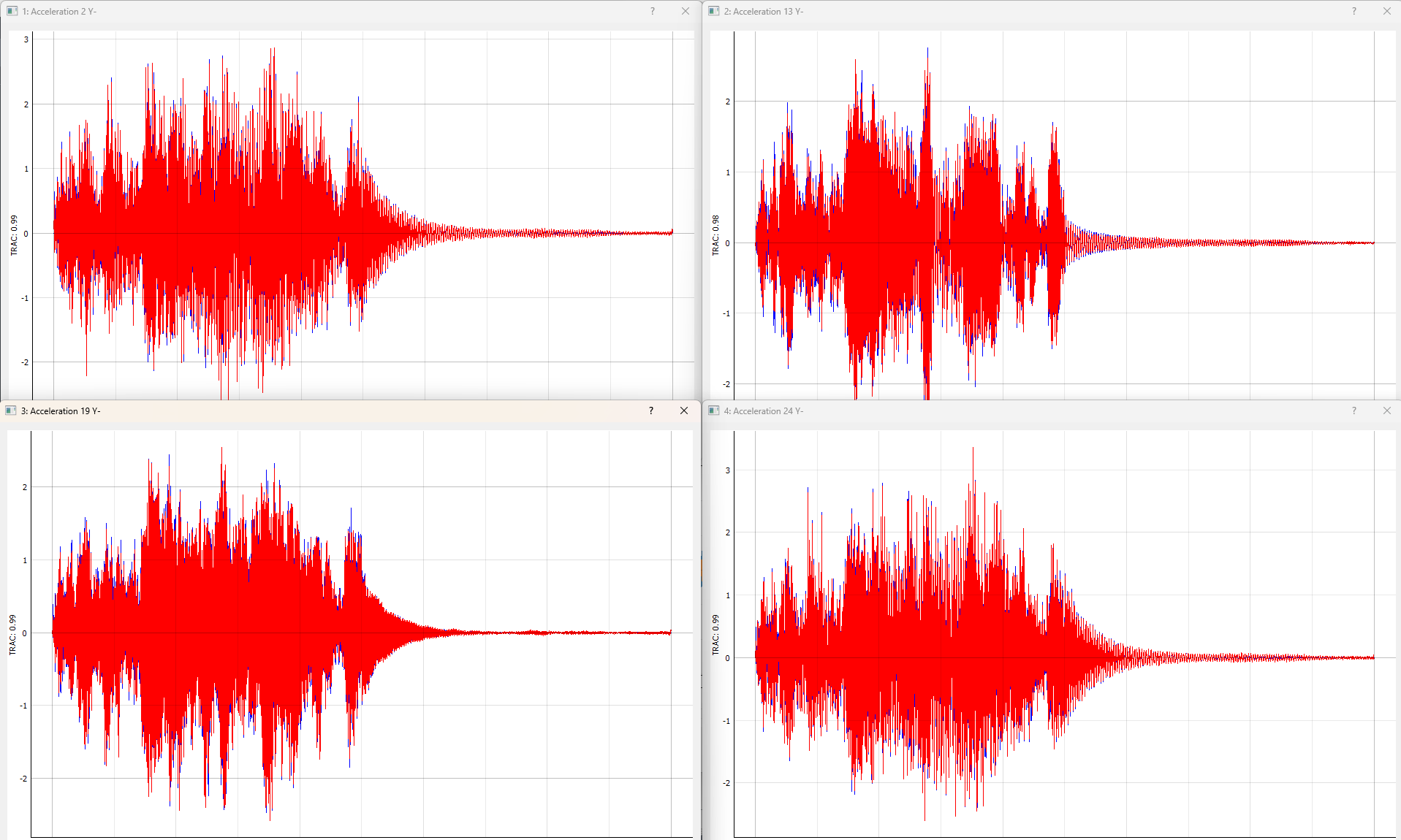Click the zero baseline of the Acceleration 24 plot
This screenshot has width=1401, height=840.
pos(1242,657)
